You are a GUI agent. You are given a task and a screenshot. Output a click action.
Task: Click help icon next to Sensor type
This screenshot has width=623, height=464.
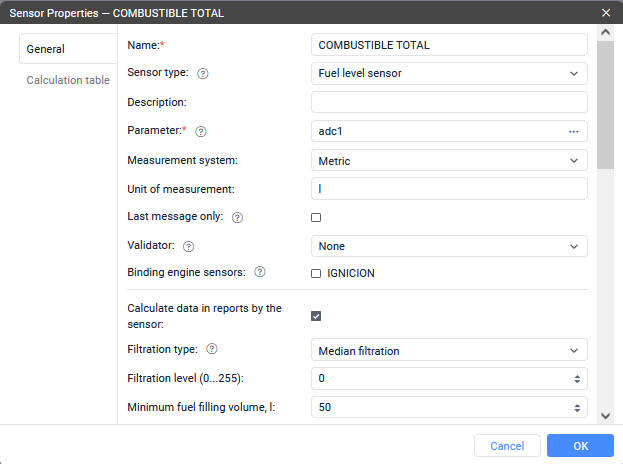pos(203,74)
